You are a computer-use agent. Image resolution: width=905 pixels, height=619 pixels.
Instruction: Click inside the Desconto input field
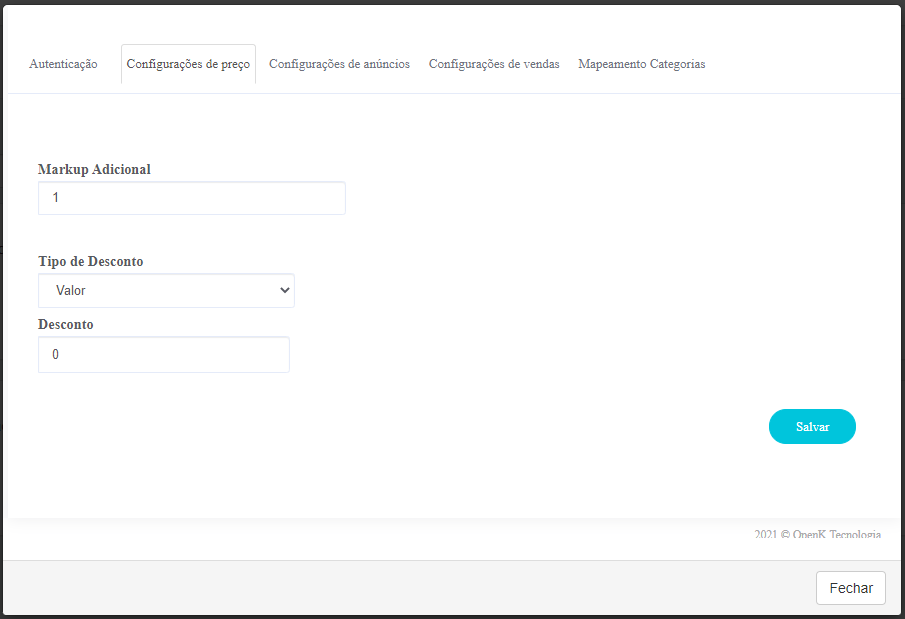pos(164,355)
